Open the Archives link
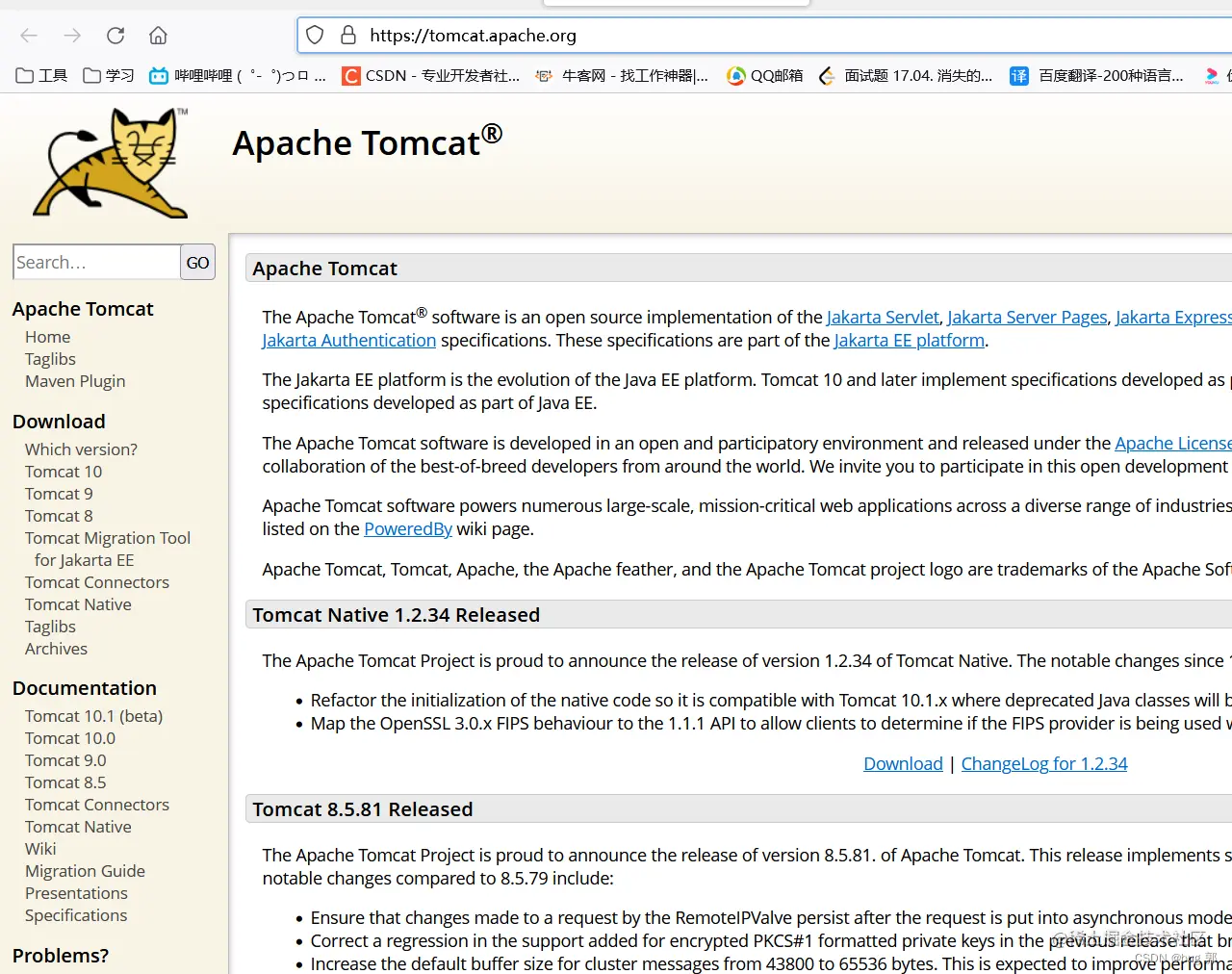Viewport: 1232px width, 974px height. point(56,649)
